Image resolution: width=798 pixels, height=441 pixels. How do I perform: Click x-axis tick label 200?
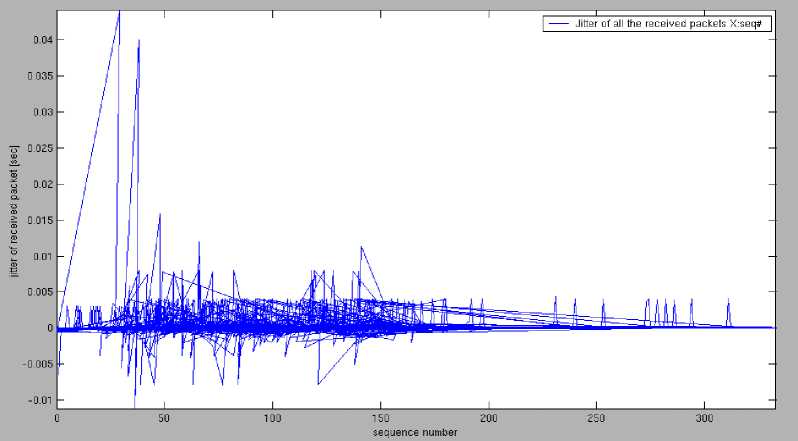coord(489,418)
